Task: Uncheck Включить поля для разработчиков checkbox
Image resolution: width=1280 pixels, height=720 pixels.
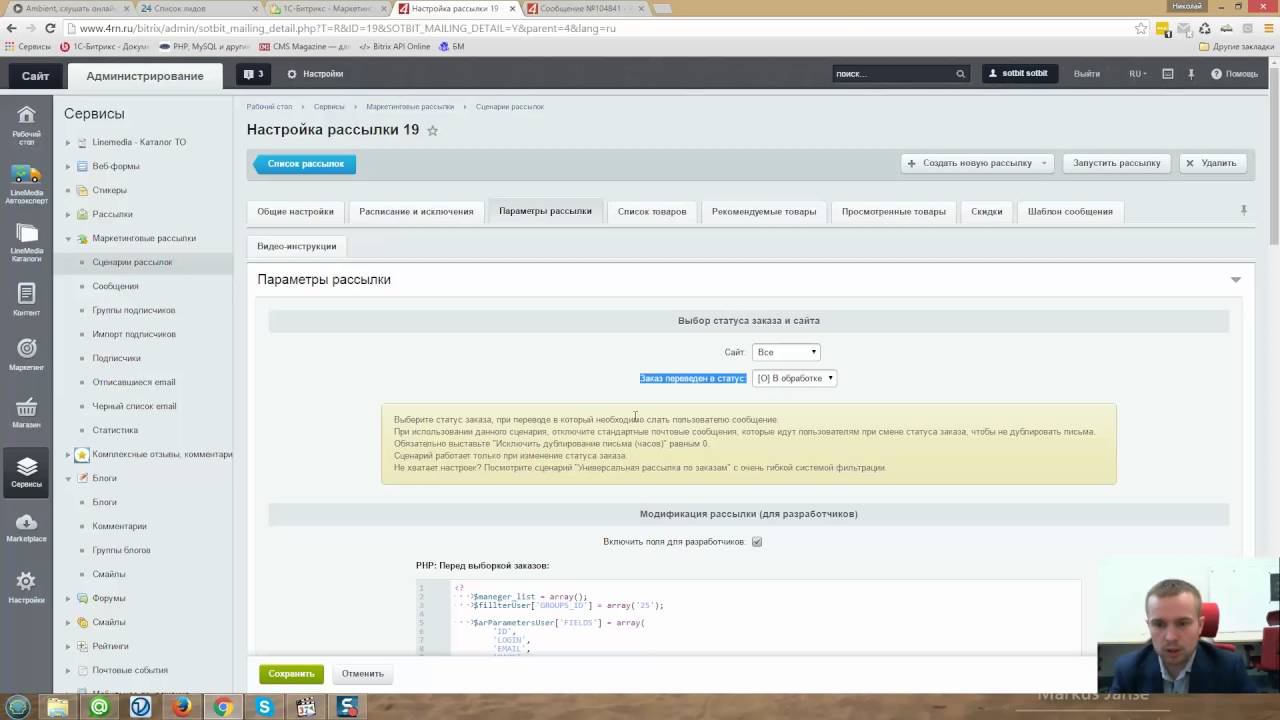Action: (757, 542)
